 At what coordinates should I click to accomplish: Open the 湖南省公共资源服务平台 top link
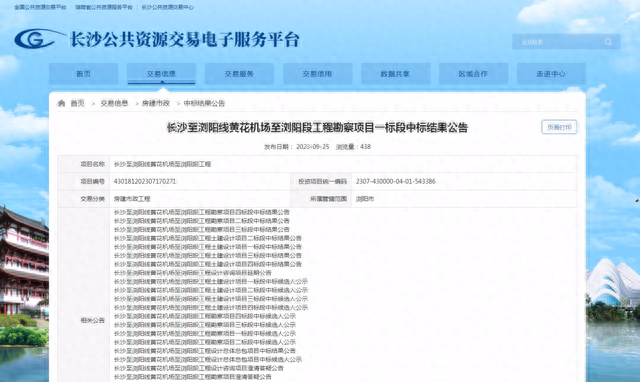point(104,7)
